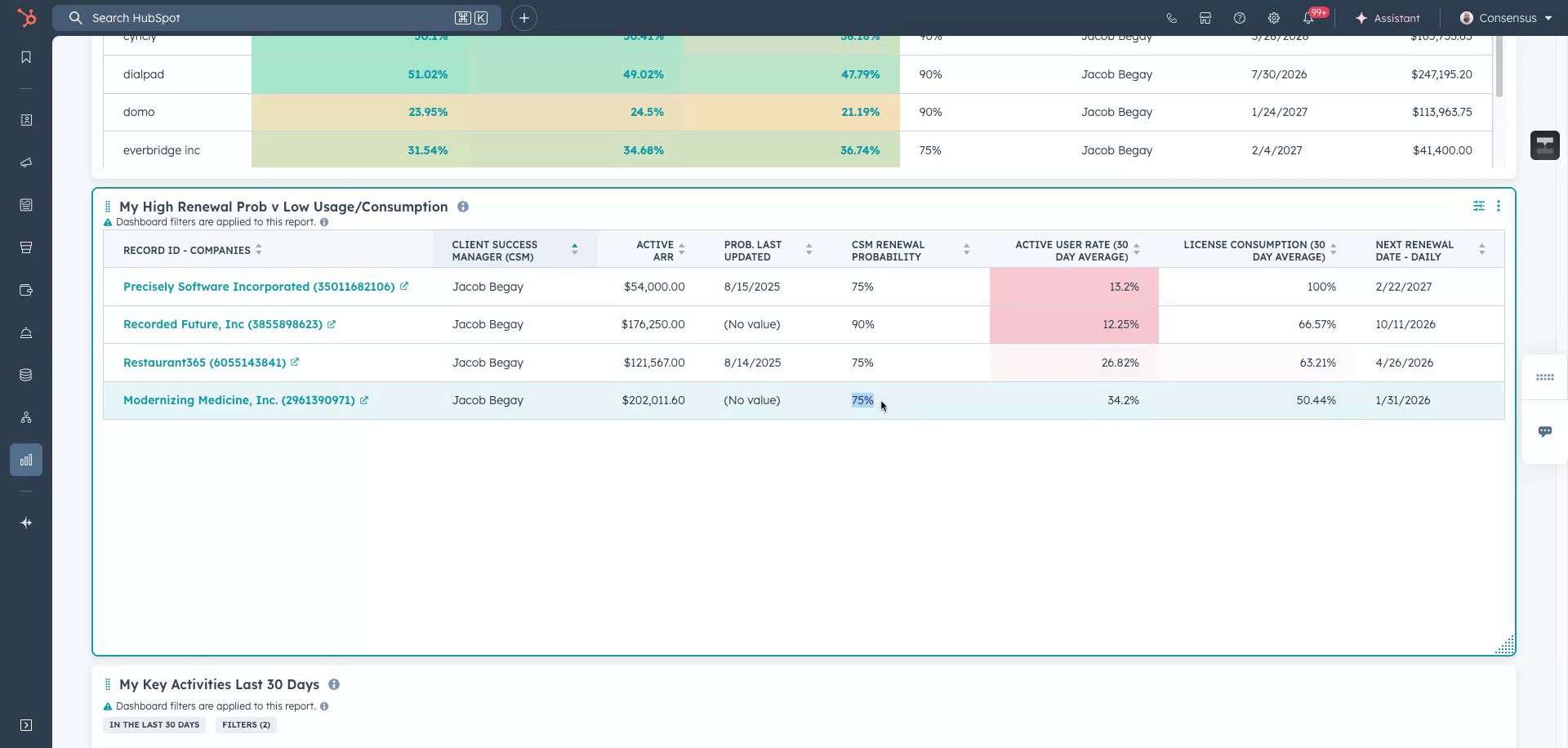Open the report options three-dot menu

tap(1499, 206)
